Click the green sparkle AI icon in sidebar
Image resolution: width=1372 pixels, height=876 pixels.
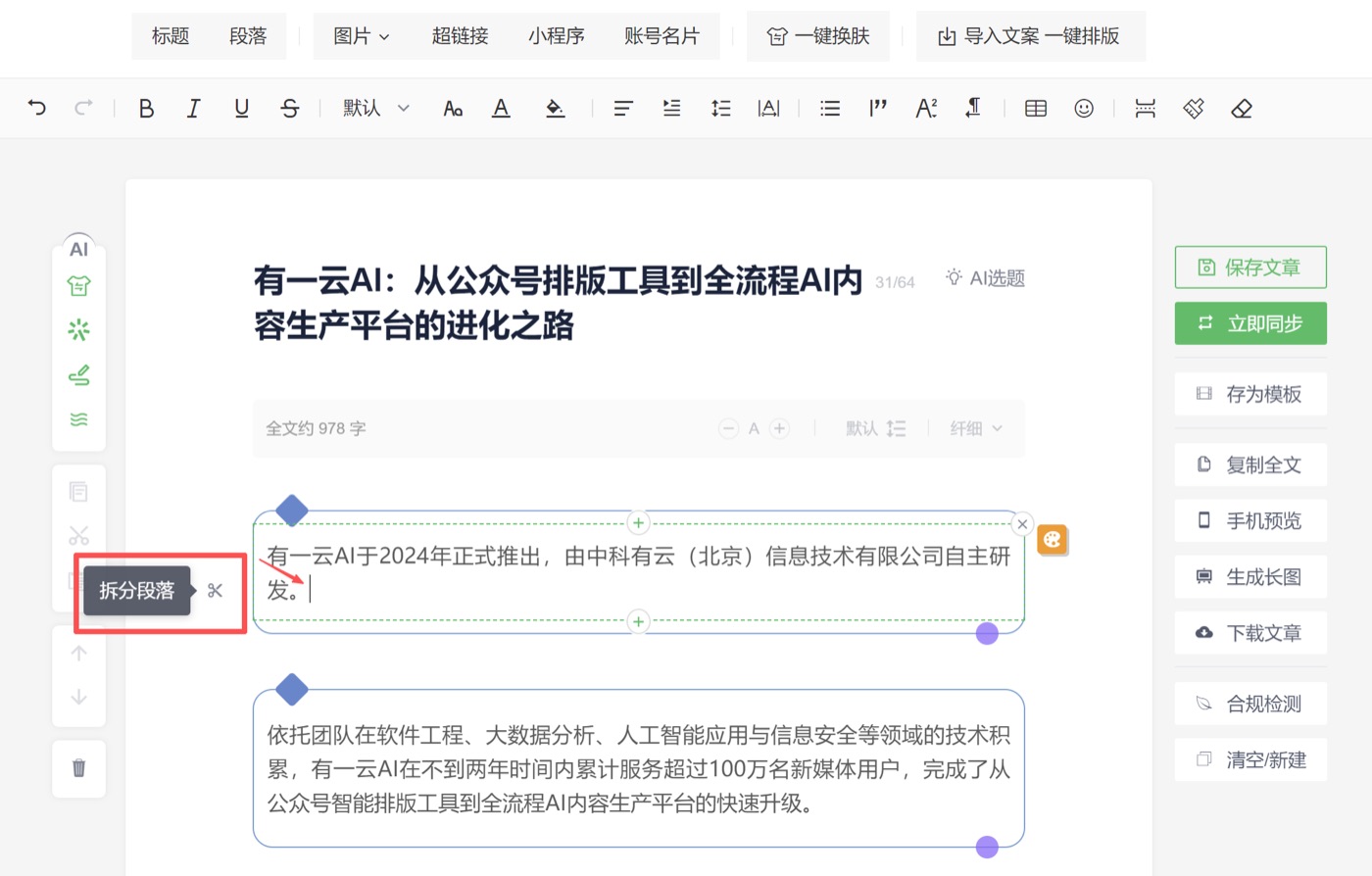tap(79, 330)
